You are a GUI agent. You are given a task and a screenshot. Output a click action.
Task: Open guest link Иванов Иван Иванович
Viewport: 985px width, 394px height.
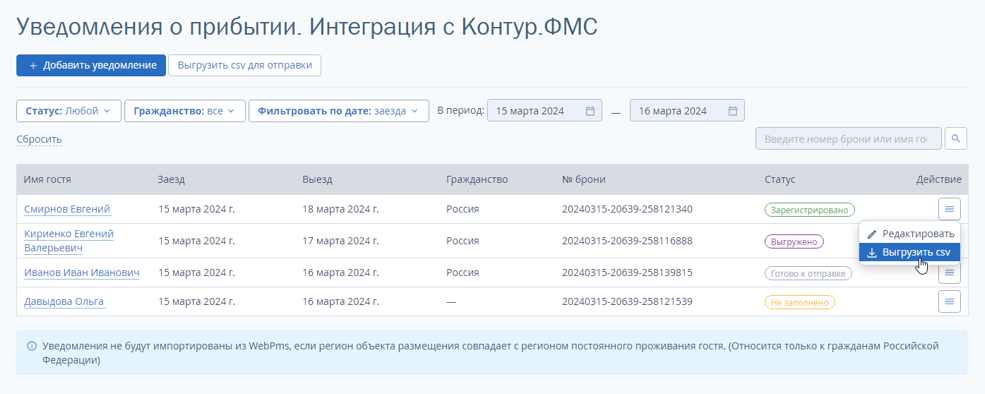[81, 272]
